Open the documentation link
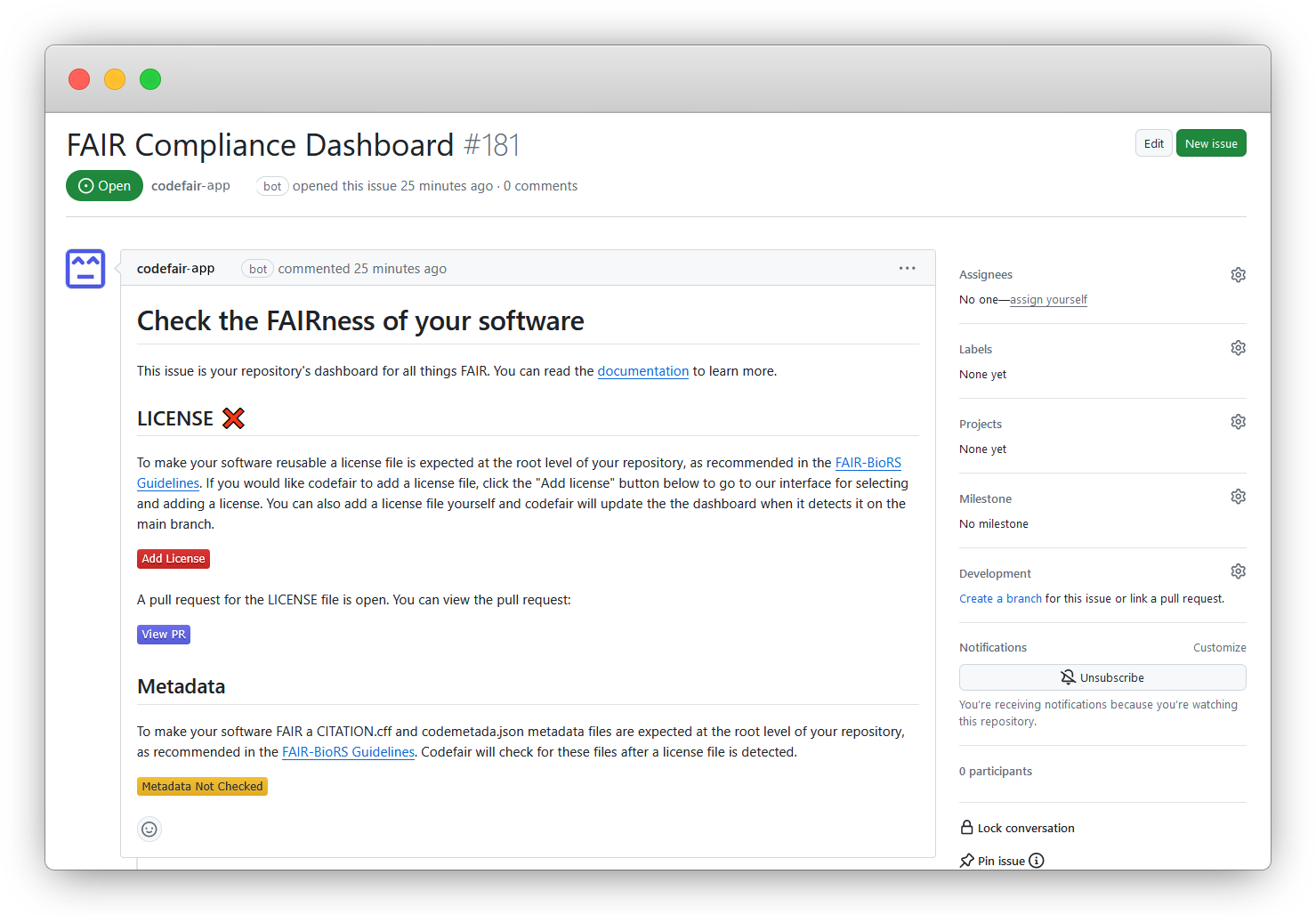The image size is (1316, 915). click(x=642, y=371)
